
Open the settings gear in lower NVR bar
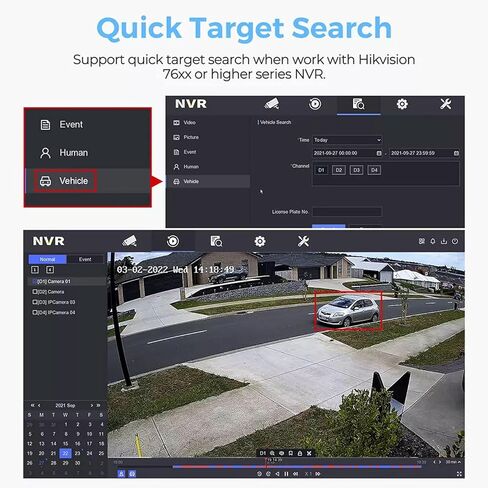coord(260,241)
